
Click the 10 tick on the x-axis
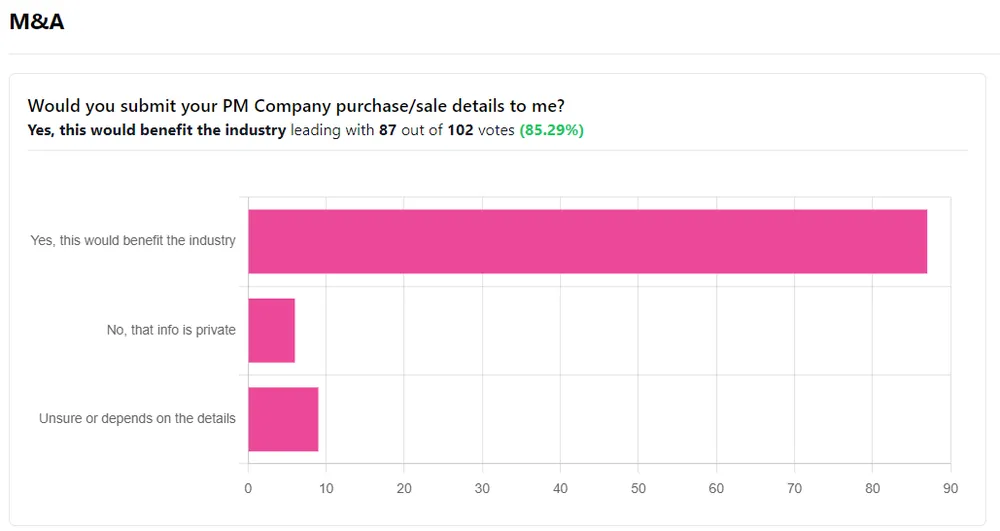[x=326, y=488]
